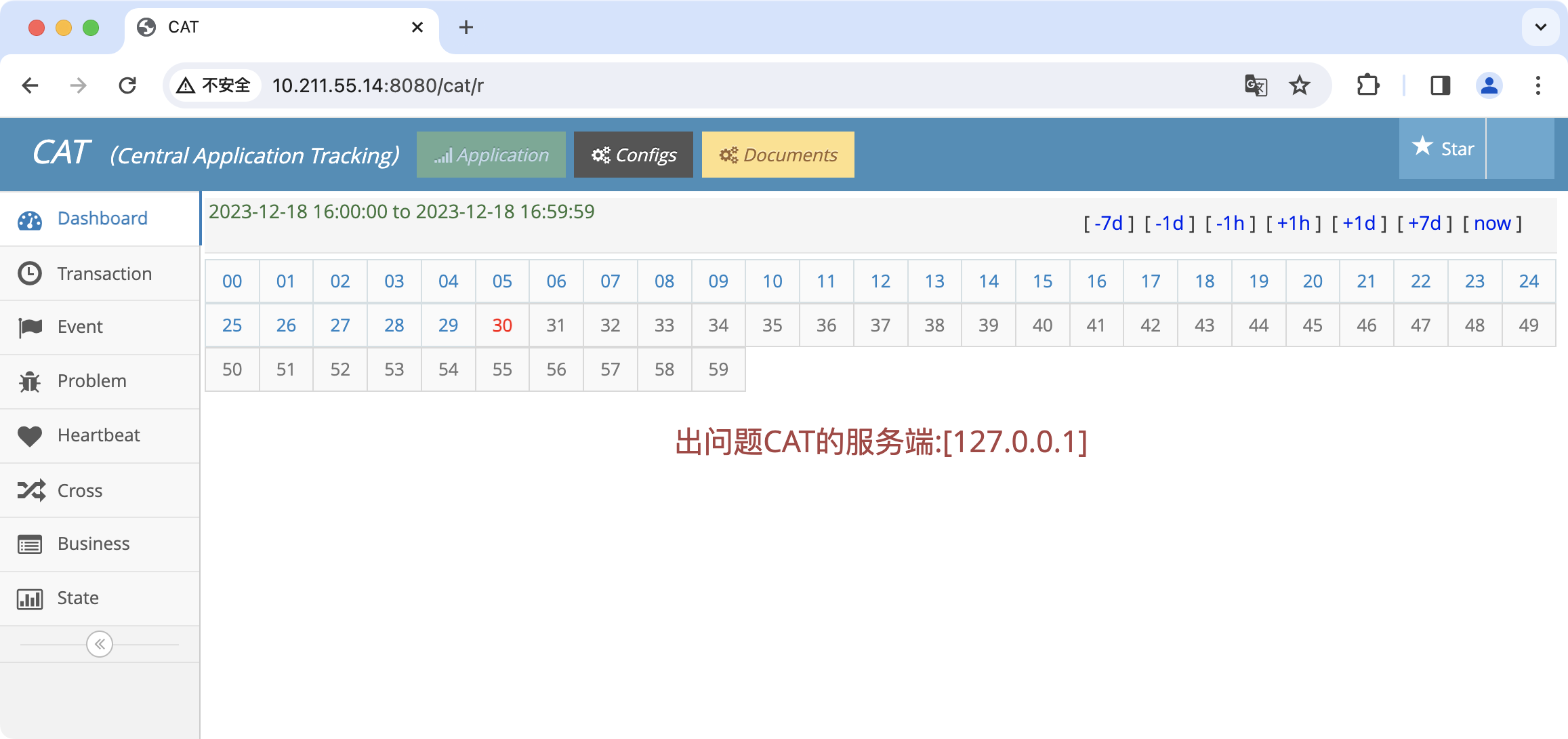Click the translate page icon
The height and width of the screenshot is (739, 1568).
click(x=1256, y=85)
